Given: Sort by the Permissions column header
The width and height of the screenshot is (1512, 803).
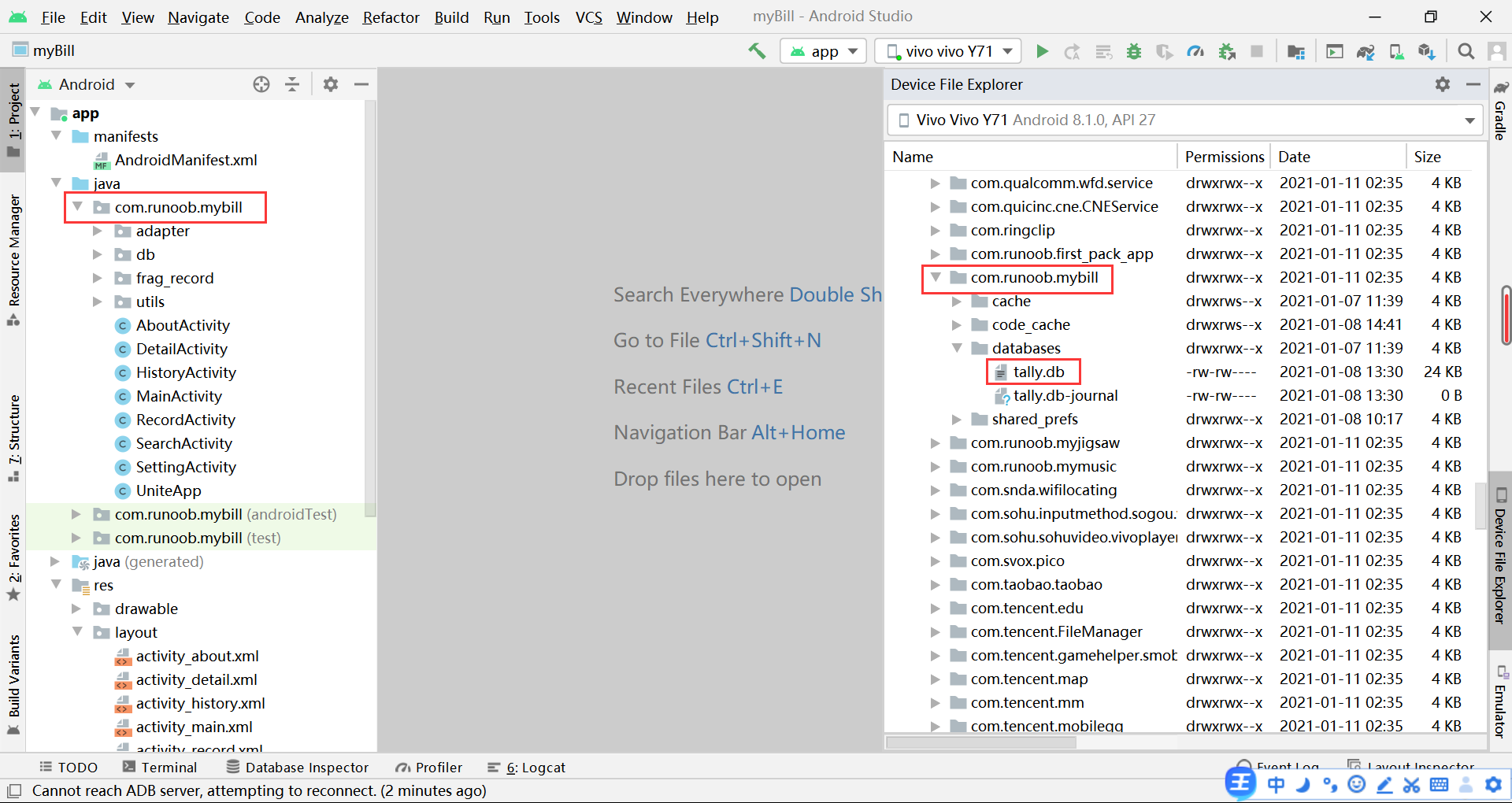Looking at the screenshot, I should (1225, 157).
